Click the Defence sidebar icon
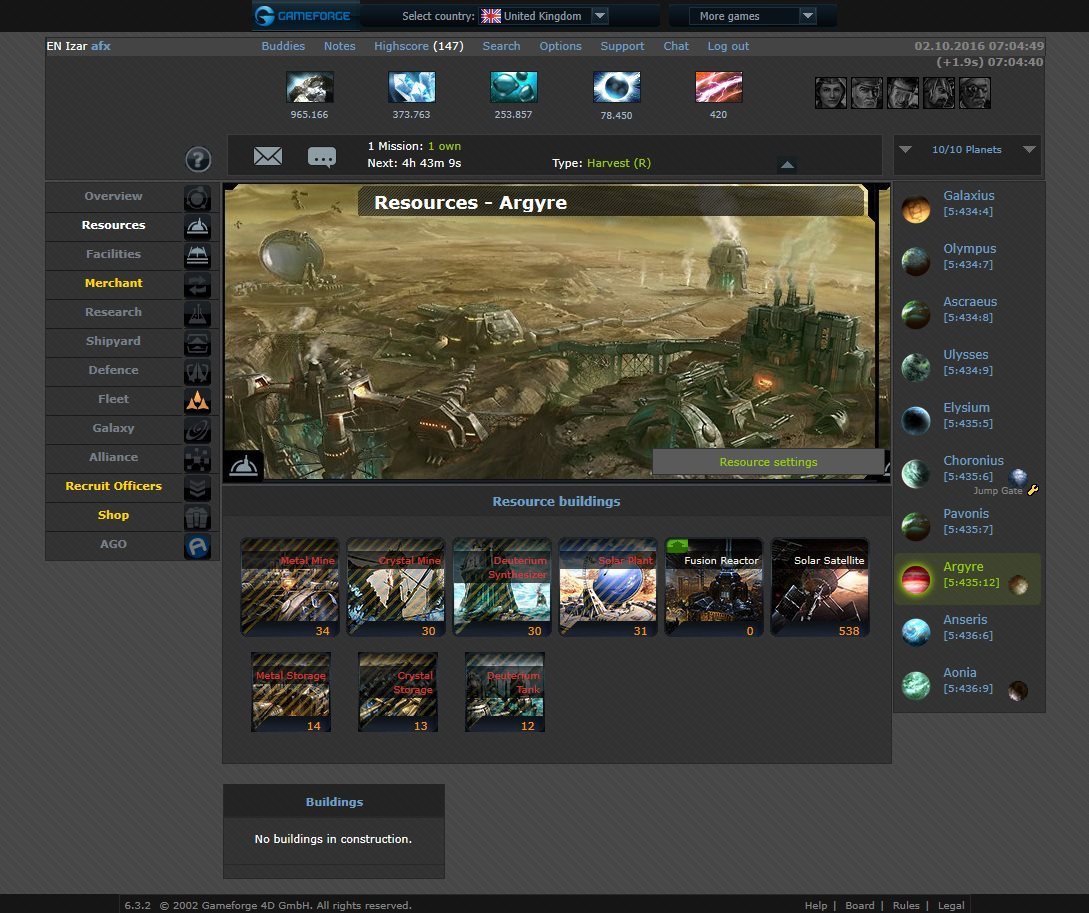This screenshot has height=913, width=1089. click(x=197, y=372)
